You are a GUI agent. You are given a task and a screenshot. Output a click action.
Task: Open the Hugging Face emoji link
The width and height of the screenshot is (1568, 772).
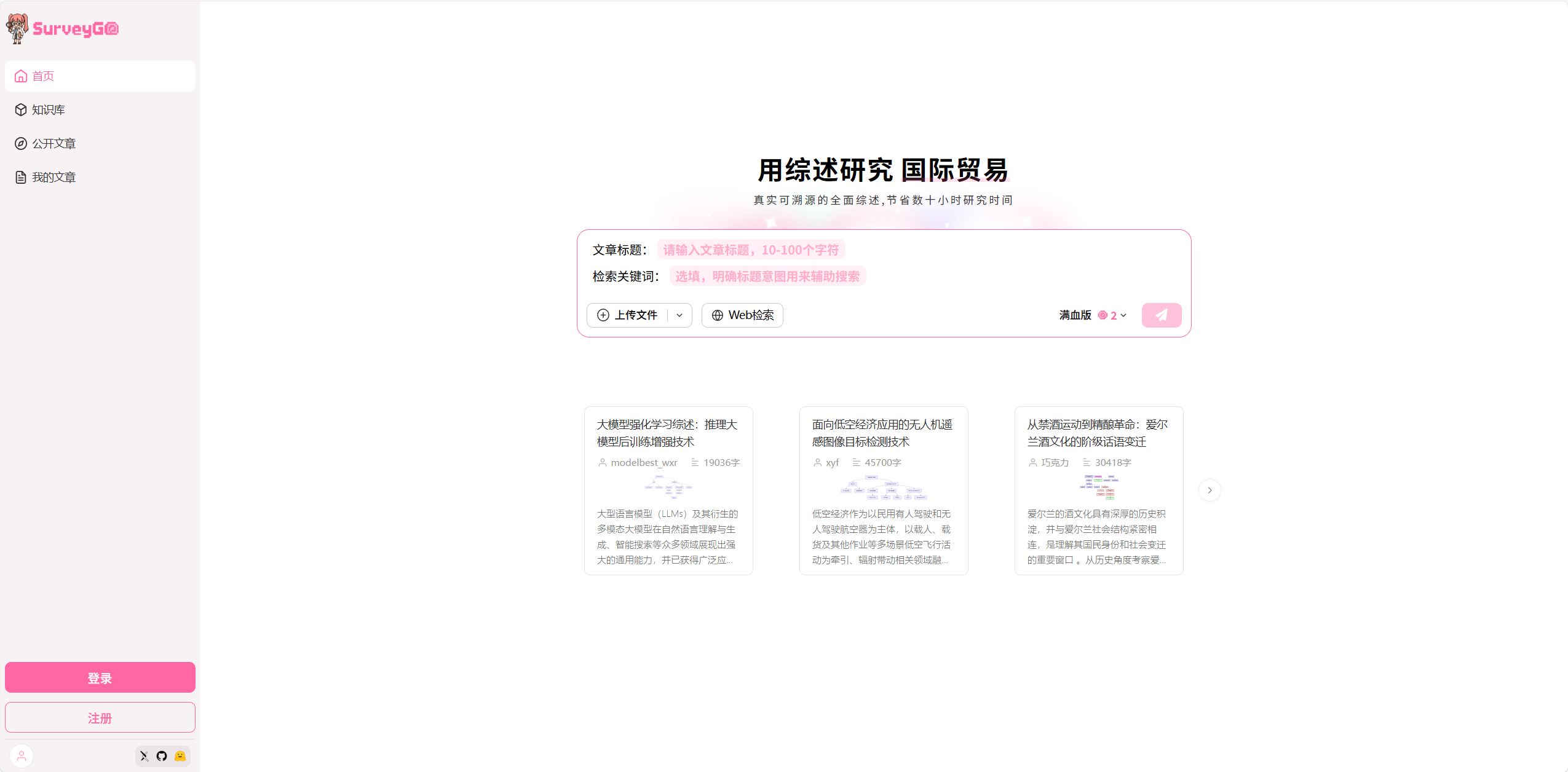[x=180, y=756]
